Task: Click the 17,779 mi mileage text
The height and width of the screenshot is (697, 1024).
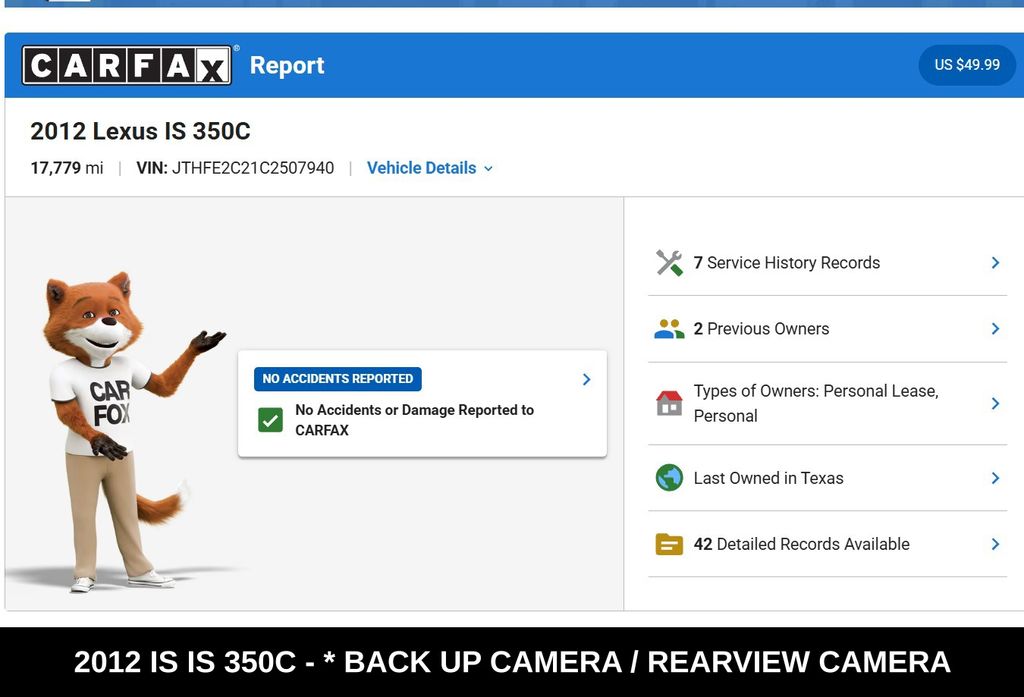Action: tap(67, 168)
